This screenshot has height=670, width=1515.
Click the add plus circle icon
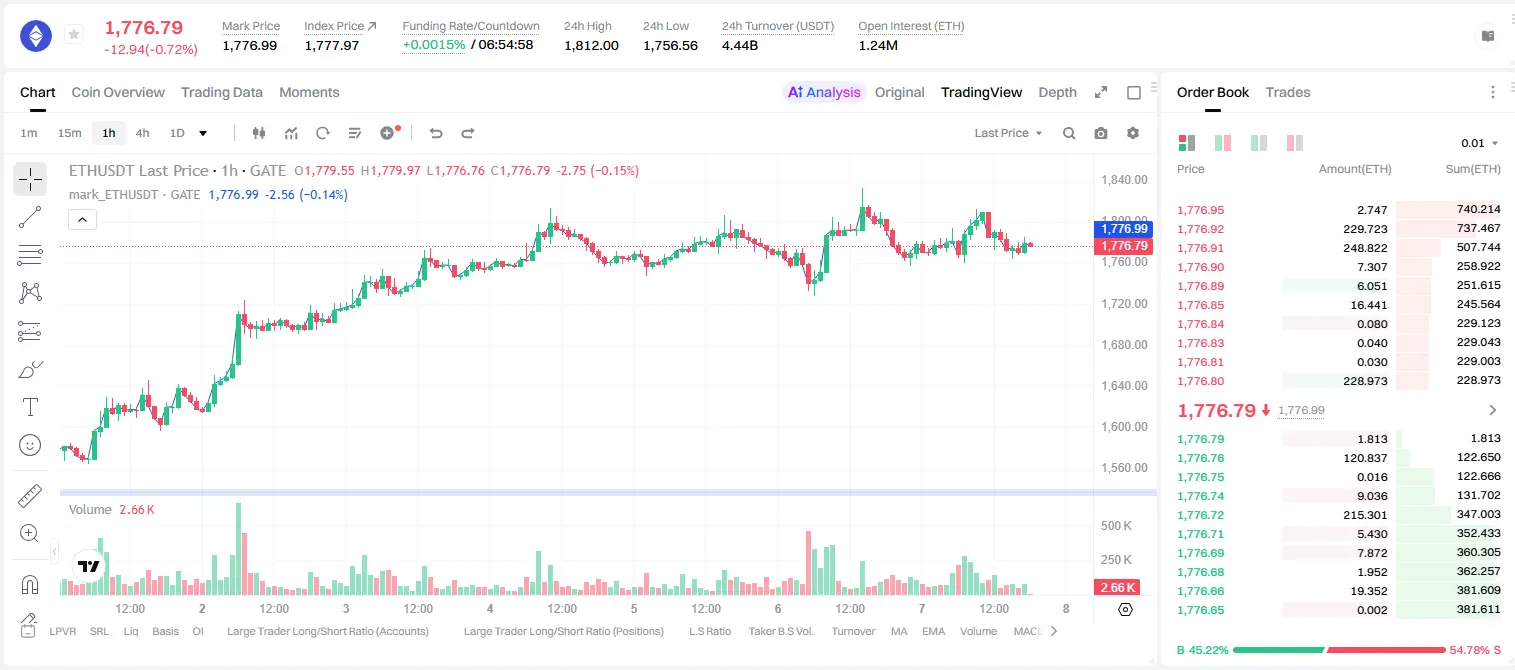388,133
